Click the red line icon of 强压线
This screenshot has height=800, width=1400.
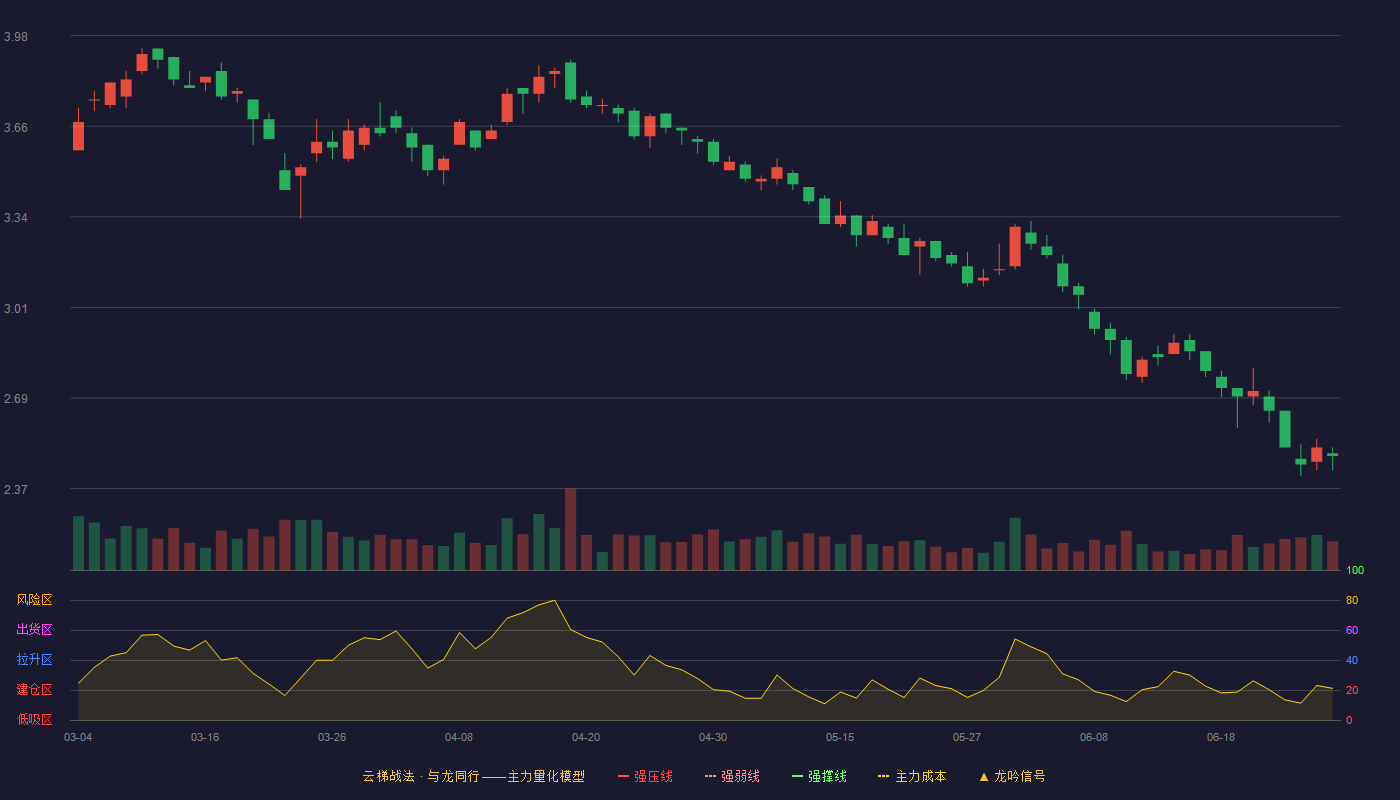(x=623, y=776)
